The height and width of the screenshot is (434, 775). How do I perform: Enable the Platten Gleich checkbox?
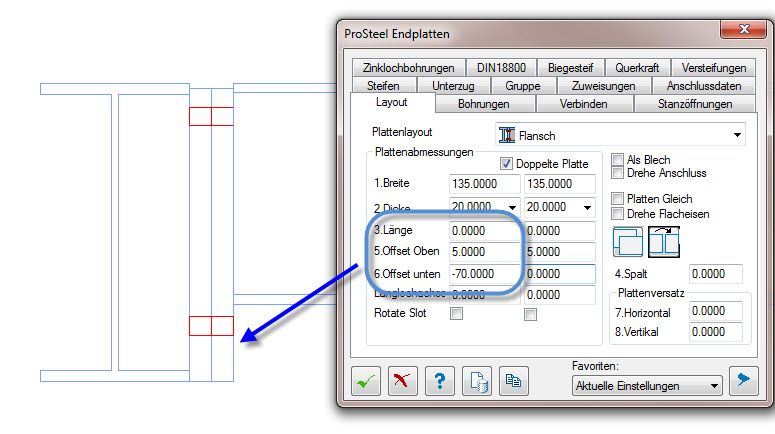coord(617,198)
